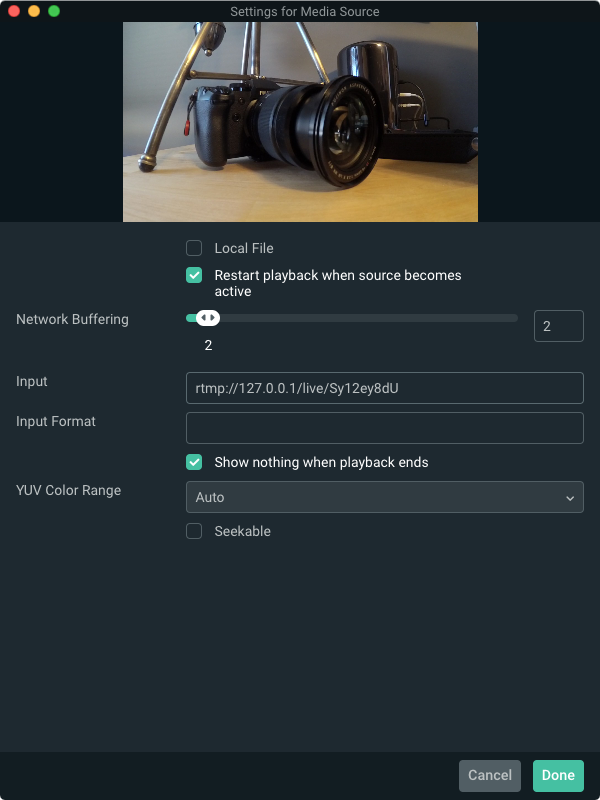Cancel the Media Source settings

tap(490, 775)
